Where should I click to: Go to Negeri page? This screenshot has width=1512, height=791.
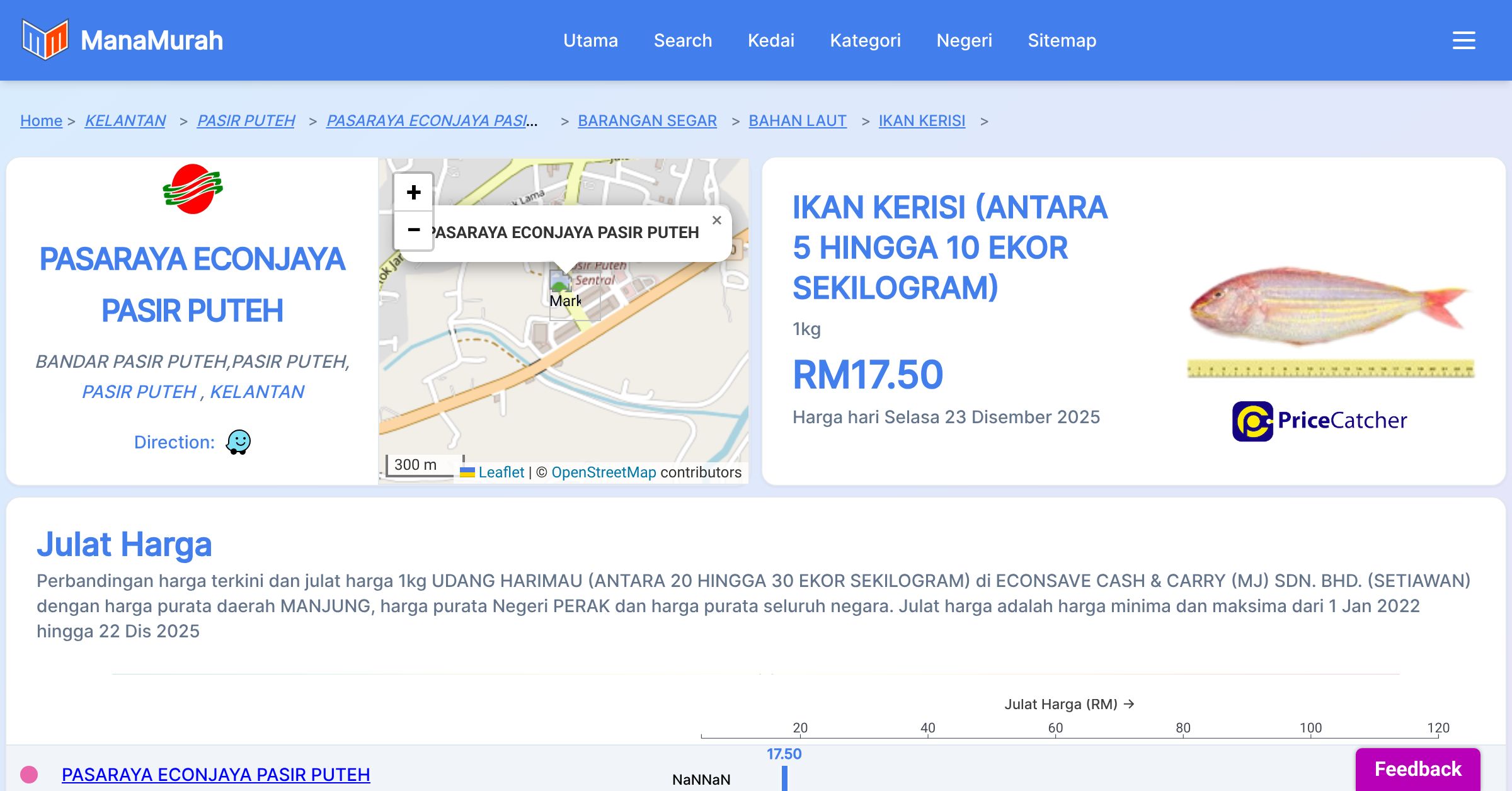tap(964, 40)
